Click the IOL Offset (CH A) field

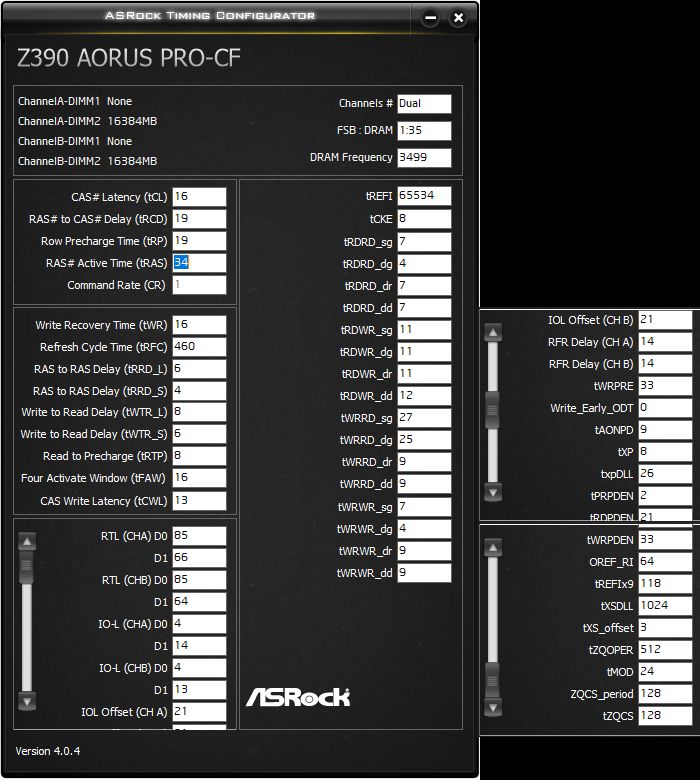pyautogui.click(x=199, y=712)
